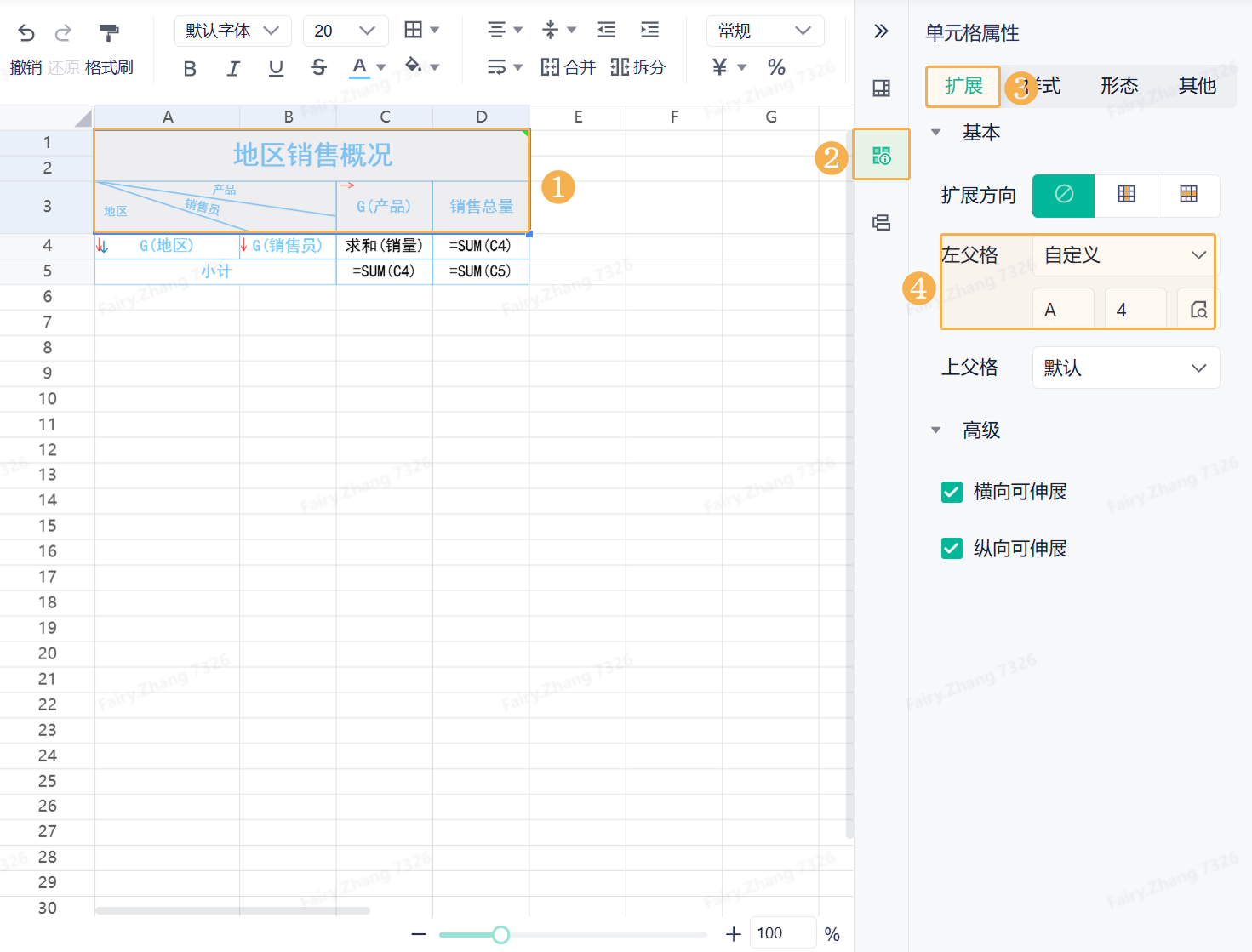This screenshot has width=1252, height=952.
Task: Click the vertical alignment icon
Action: pyautogui.click(x=551, y=30)
